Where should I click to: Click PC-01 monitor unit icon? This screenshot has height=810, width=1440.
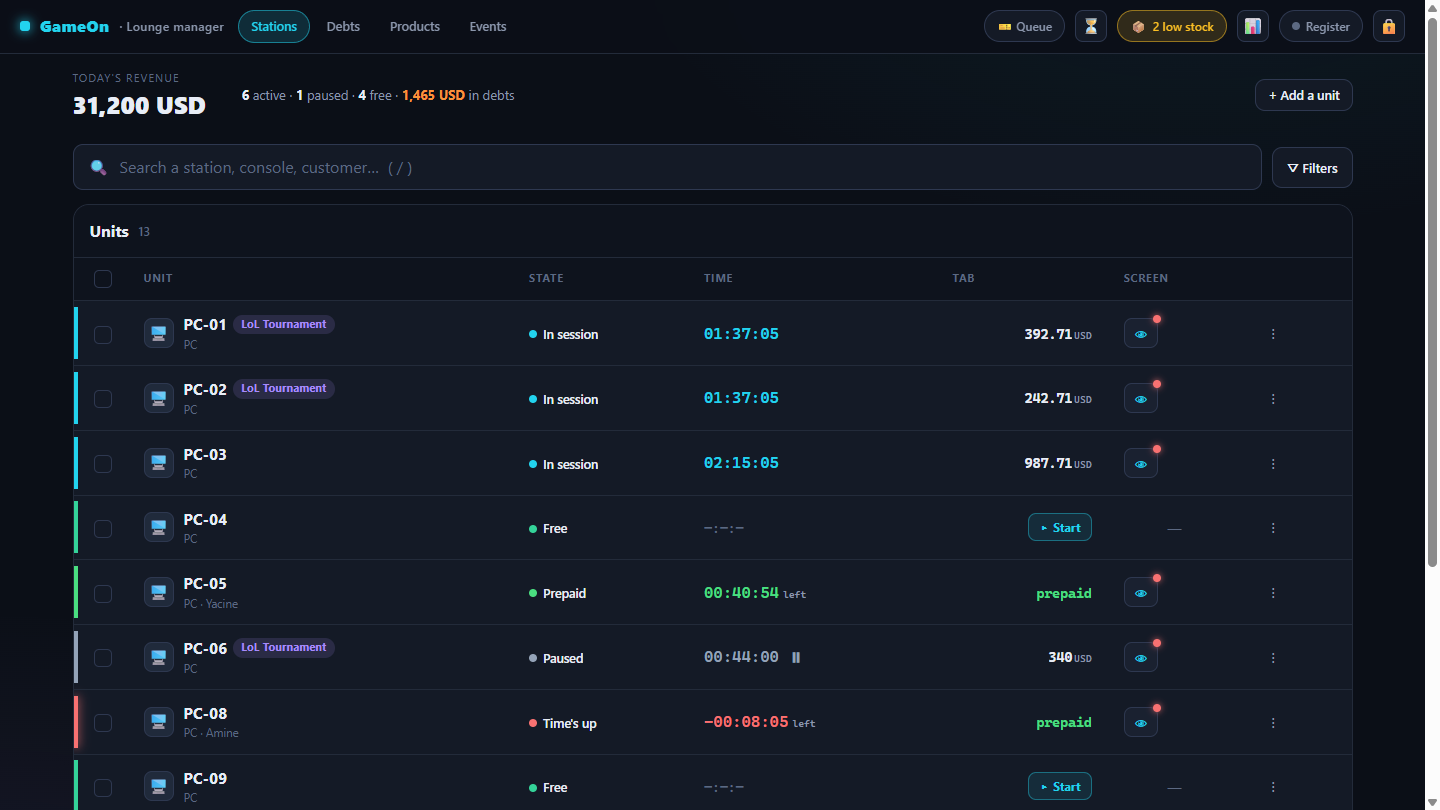(x=158, y=333)
